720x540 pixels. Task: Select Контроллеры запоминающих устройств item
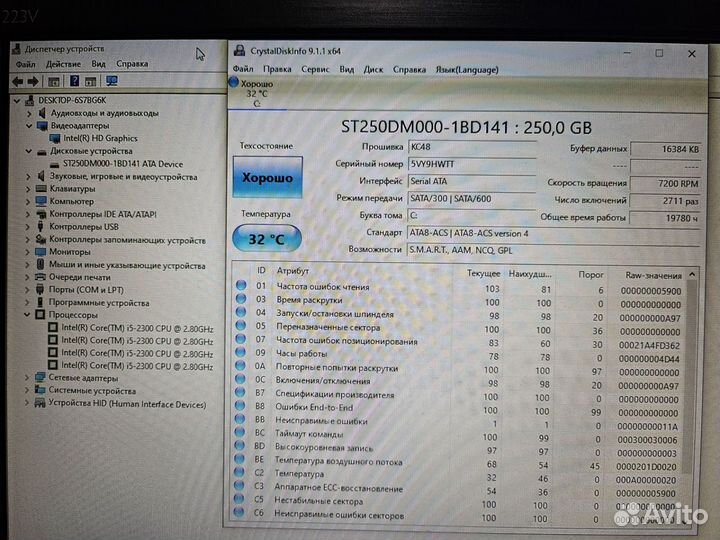[x=127, y=240]
